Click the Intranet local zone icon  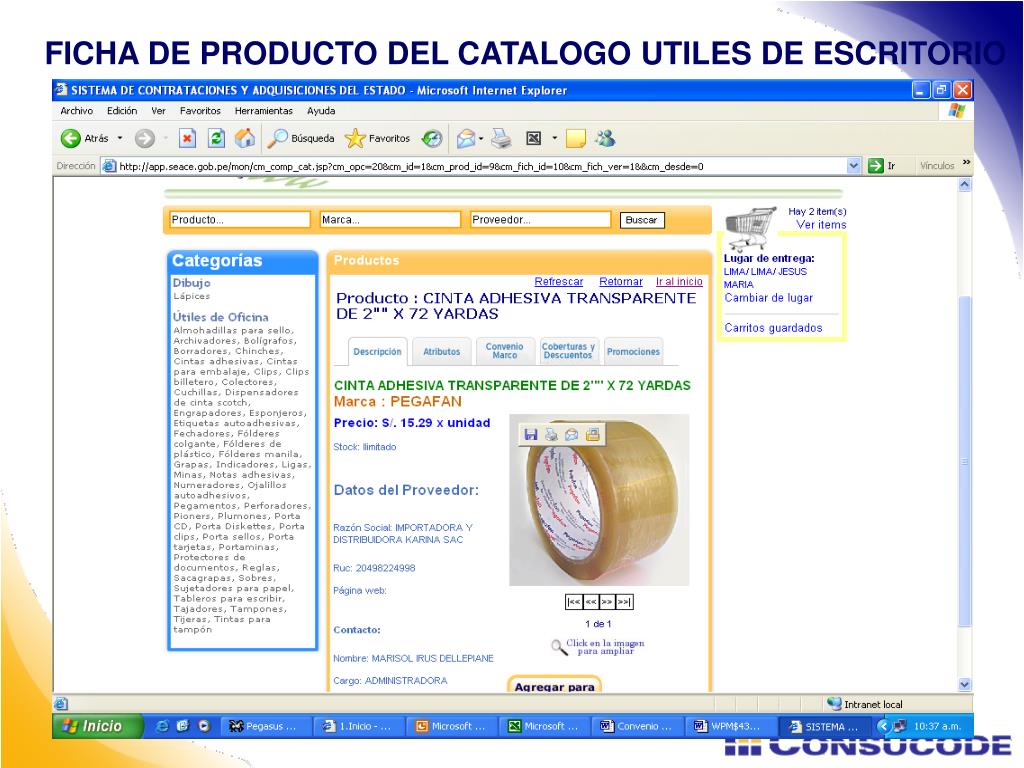tap(834, 703)
